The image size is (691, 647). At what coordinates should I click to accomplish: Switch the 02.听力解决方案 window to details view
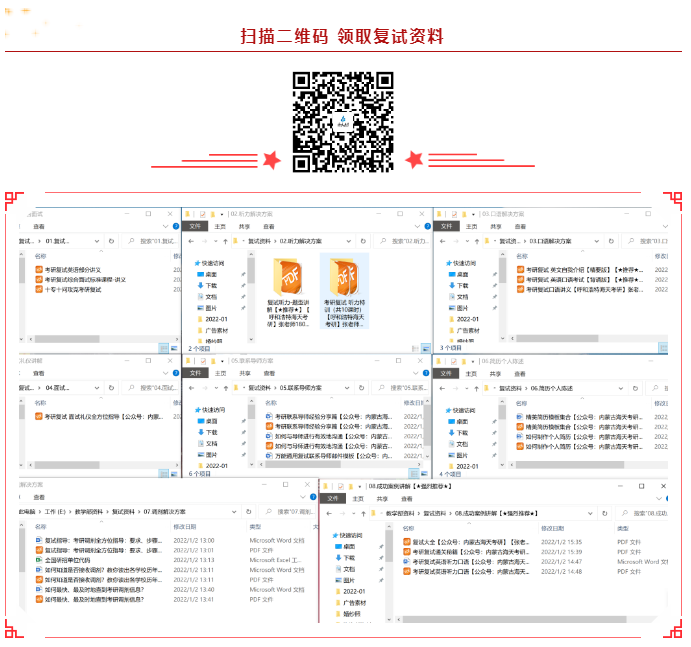[x=415, y=349]
